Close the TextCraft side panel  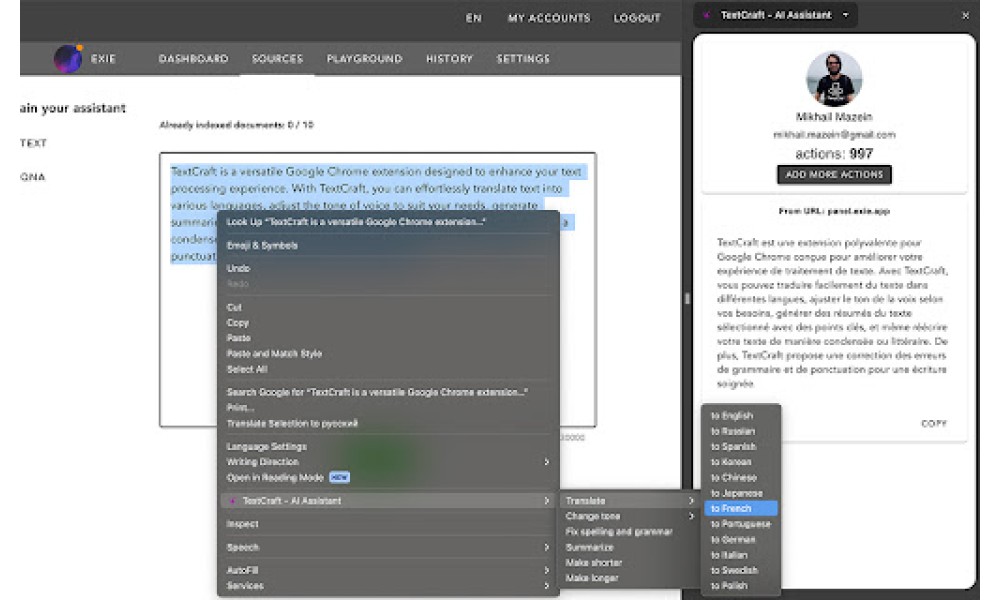pyautogui.click(x=966, y=15)
